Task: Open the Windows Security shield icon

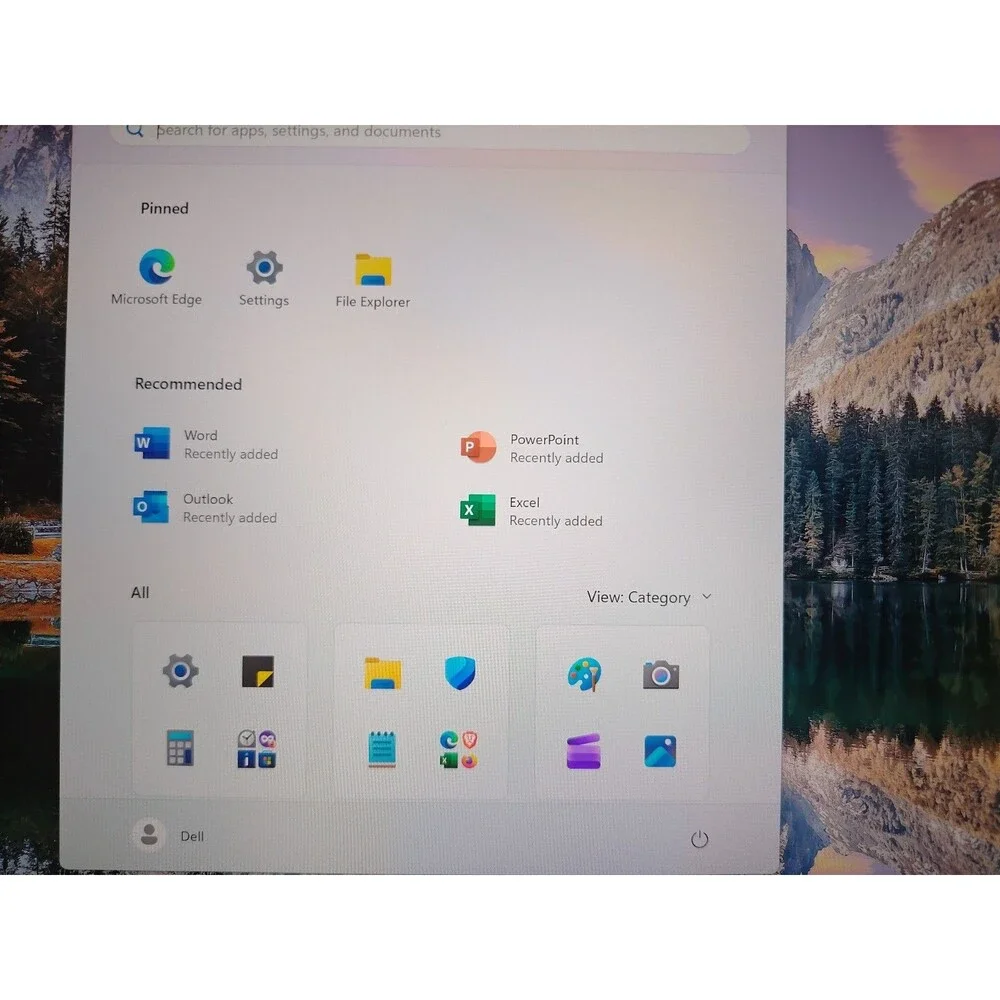Action: pyautogui.click(x=460, y=673)
